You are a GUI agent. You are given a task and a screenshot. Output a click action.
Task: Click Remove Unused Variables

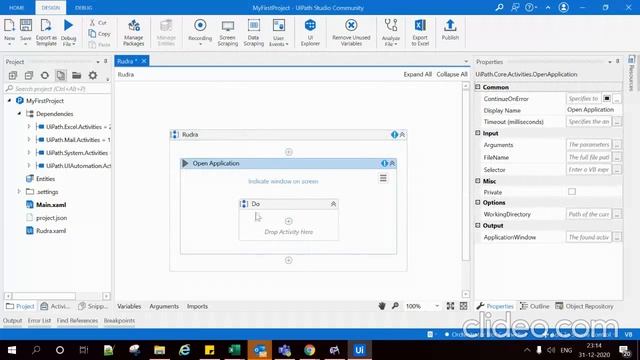coord(351,32)
